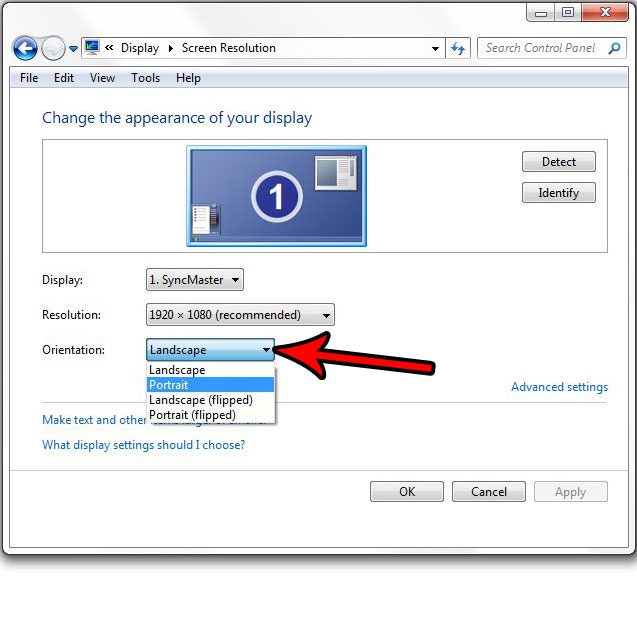The image size is (637, 636).
Task: Open the Display dropdown showing SyncMaster
Action: point(195,279)
